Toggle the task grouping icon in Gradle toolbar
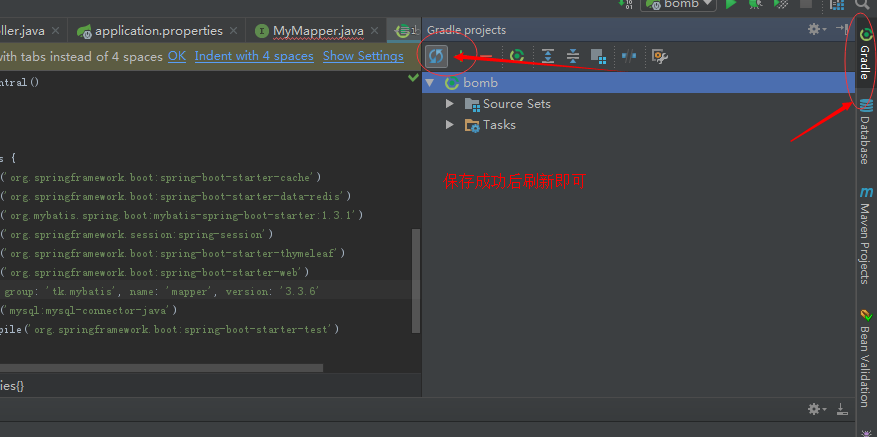 point(598,56)
